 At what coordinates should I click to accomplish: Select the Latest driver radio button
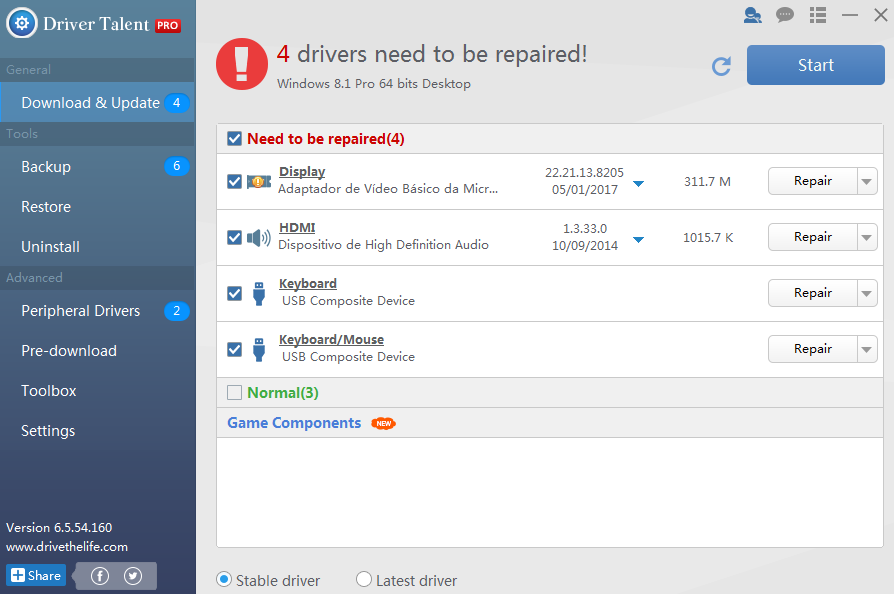(x=364, y=580)
